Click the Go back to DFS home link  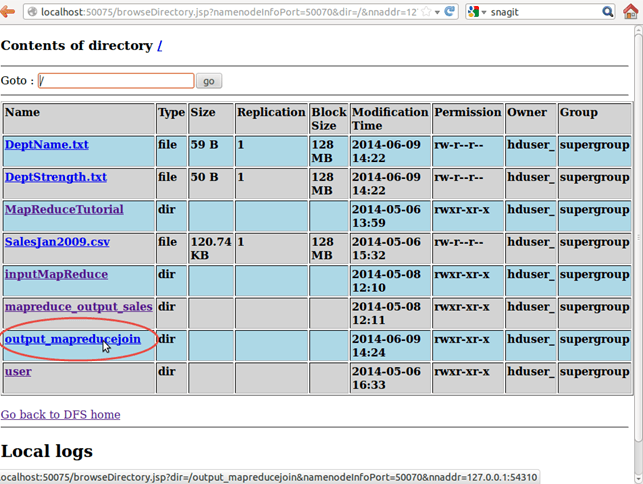point(60,414)
